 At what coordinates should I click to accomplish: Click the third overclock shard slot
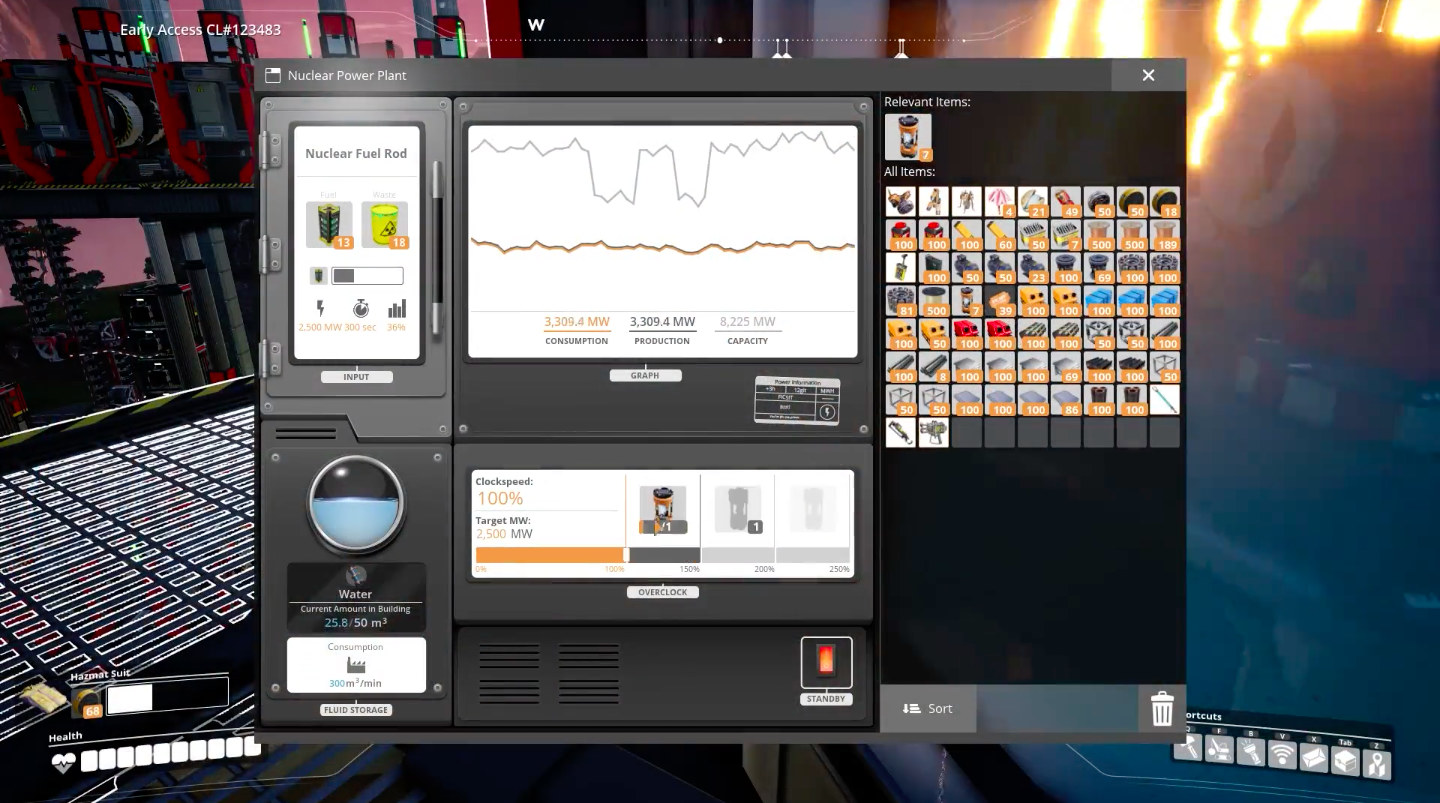pos(812,510)
